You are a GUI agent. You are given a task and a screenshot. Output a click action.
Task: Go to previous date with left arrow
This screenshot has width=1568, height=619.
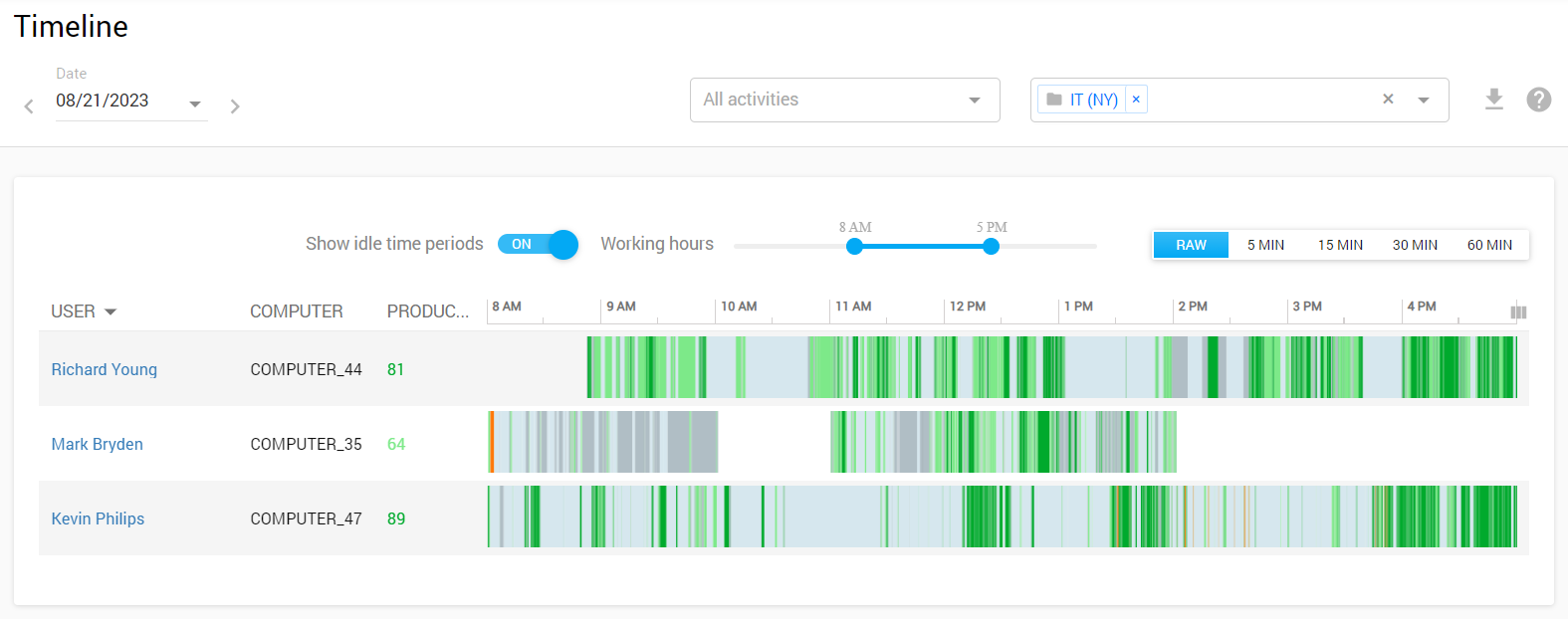coord(29,106)
